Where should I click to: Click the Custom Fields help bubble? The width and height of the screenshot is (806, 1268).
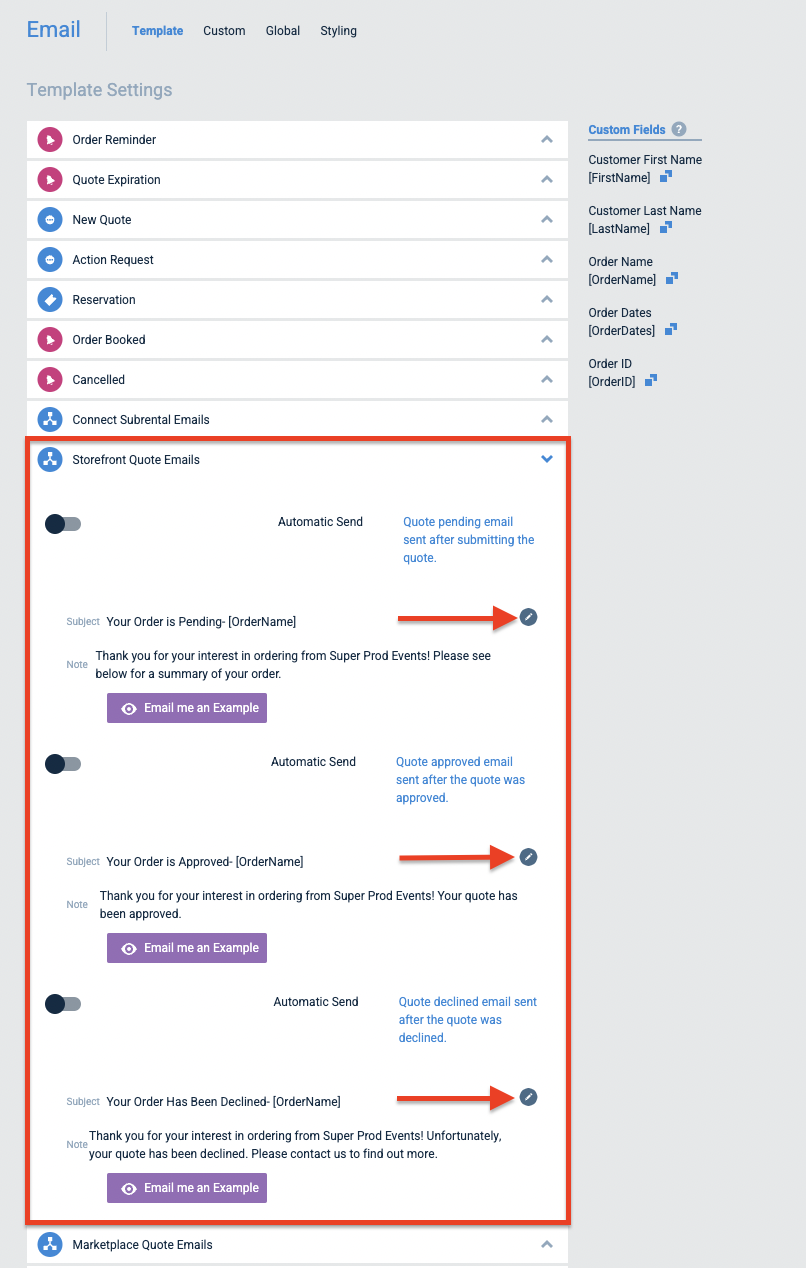click(x=678, y=129)
